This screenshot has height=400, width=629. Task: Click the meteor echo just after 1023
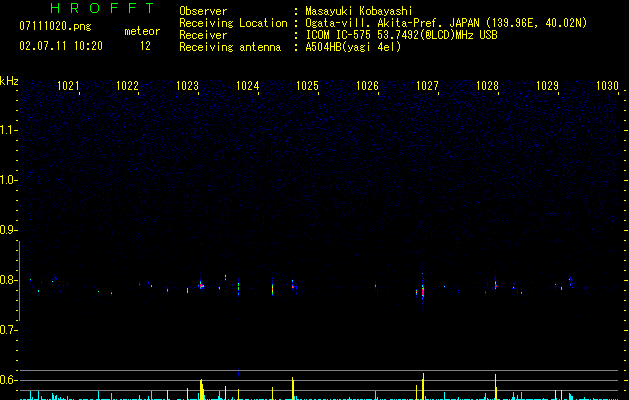(201, 285)
